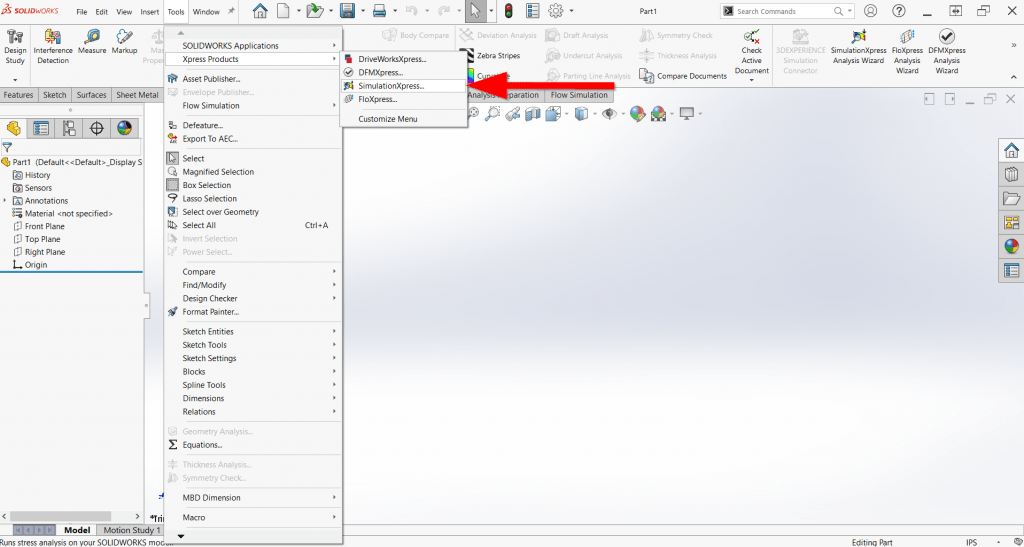Image resolution: width=1024 pixels, height=547 pixels.
Task: Open File Explorer in task pane
Action: click(x=1012, y=198)
